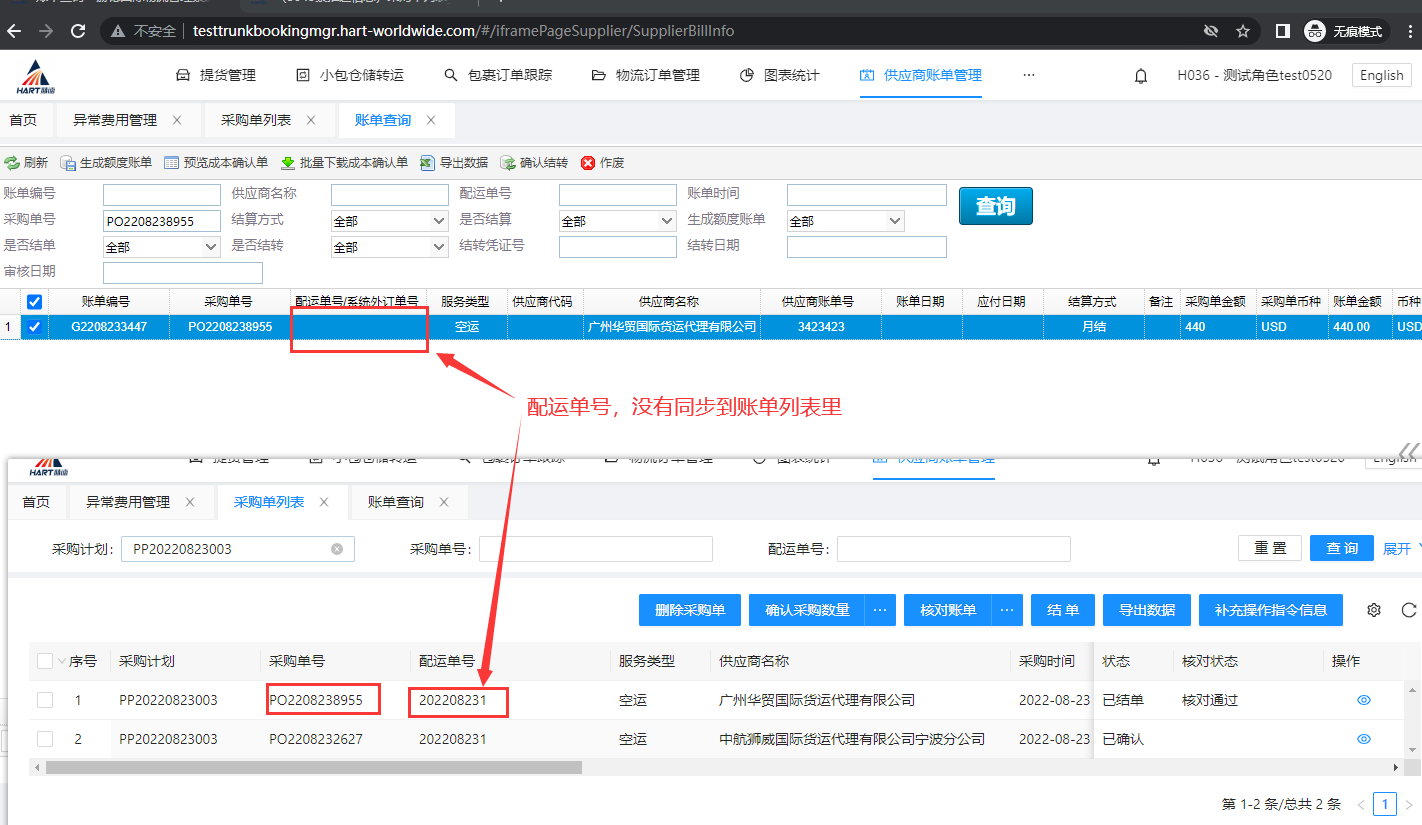Open 预览成本确认单 from the toolbar
The width and height of the screenshot is (1422, 825).
pyautogui.click(x=171, y=163)
